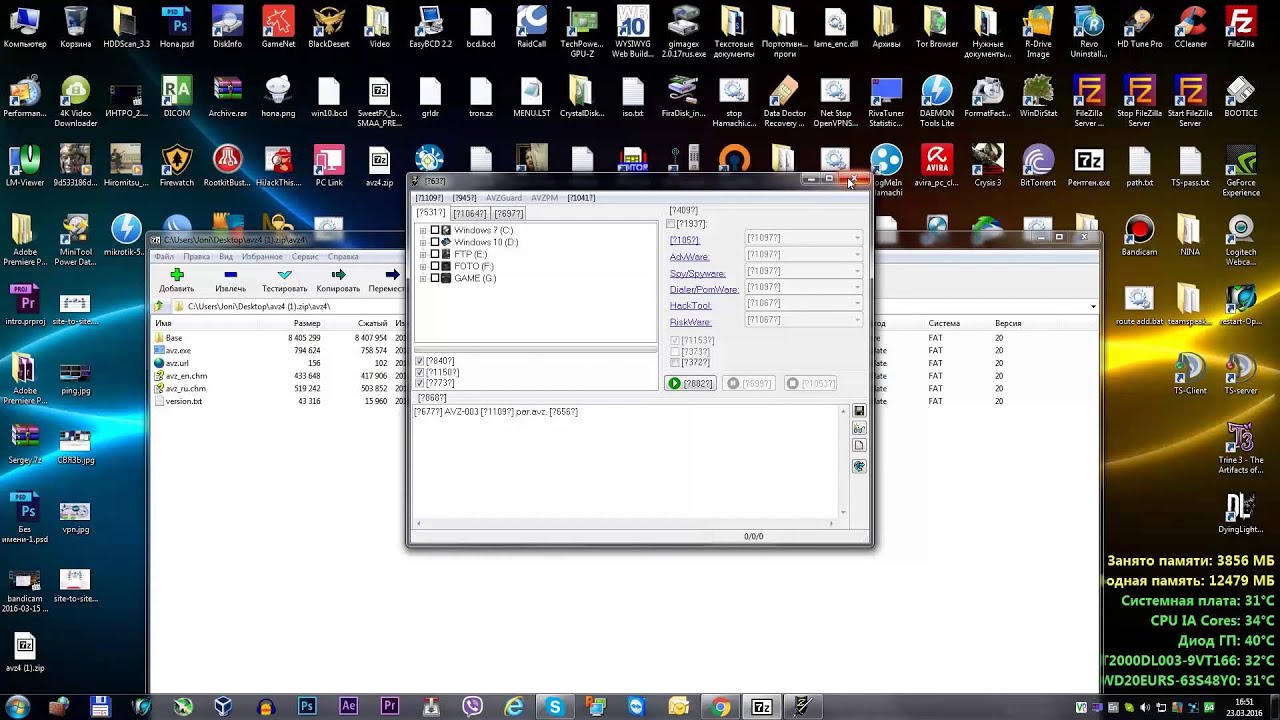
Task: Open the [?1041?] menu in AVZ
Action: tap(581, 198)
